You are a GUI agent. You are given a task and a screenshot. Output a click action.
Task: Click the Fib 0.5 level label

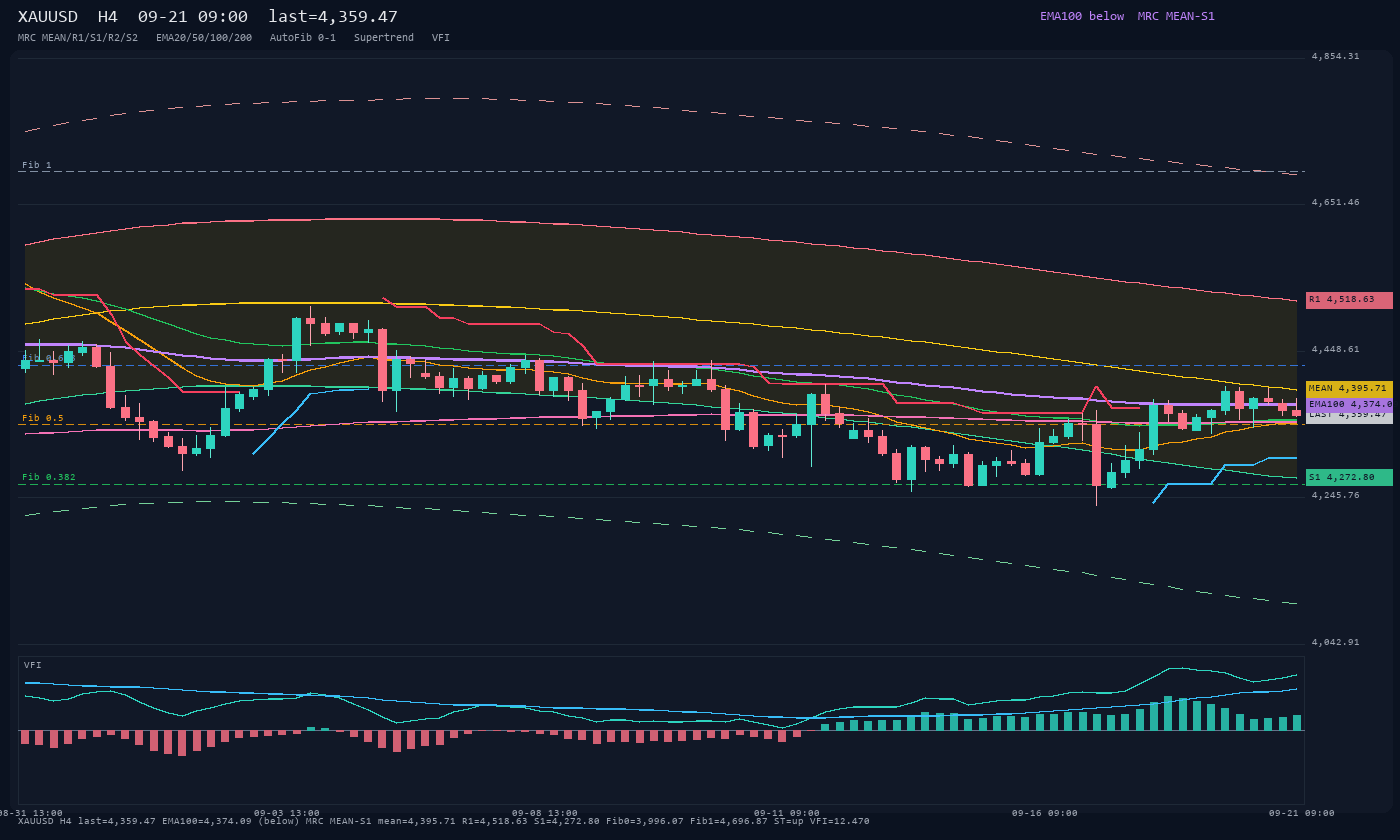[x=43, y=419]
